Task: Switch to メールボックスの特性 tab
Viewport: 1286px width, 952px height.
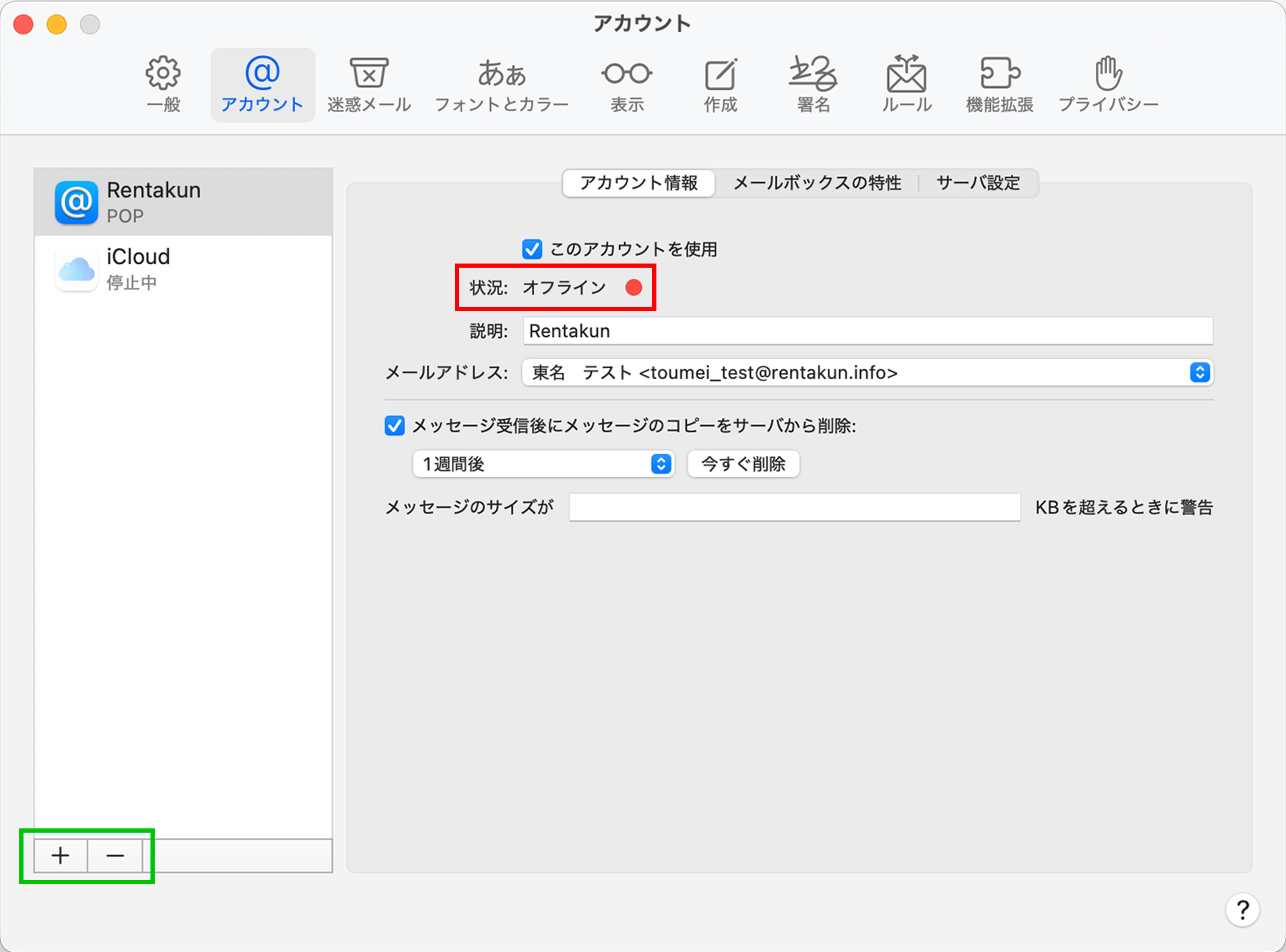Action: 817,183
